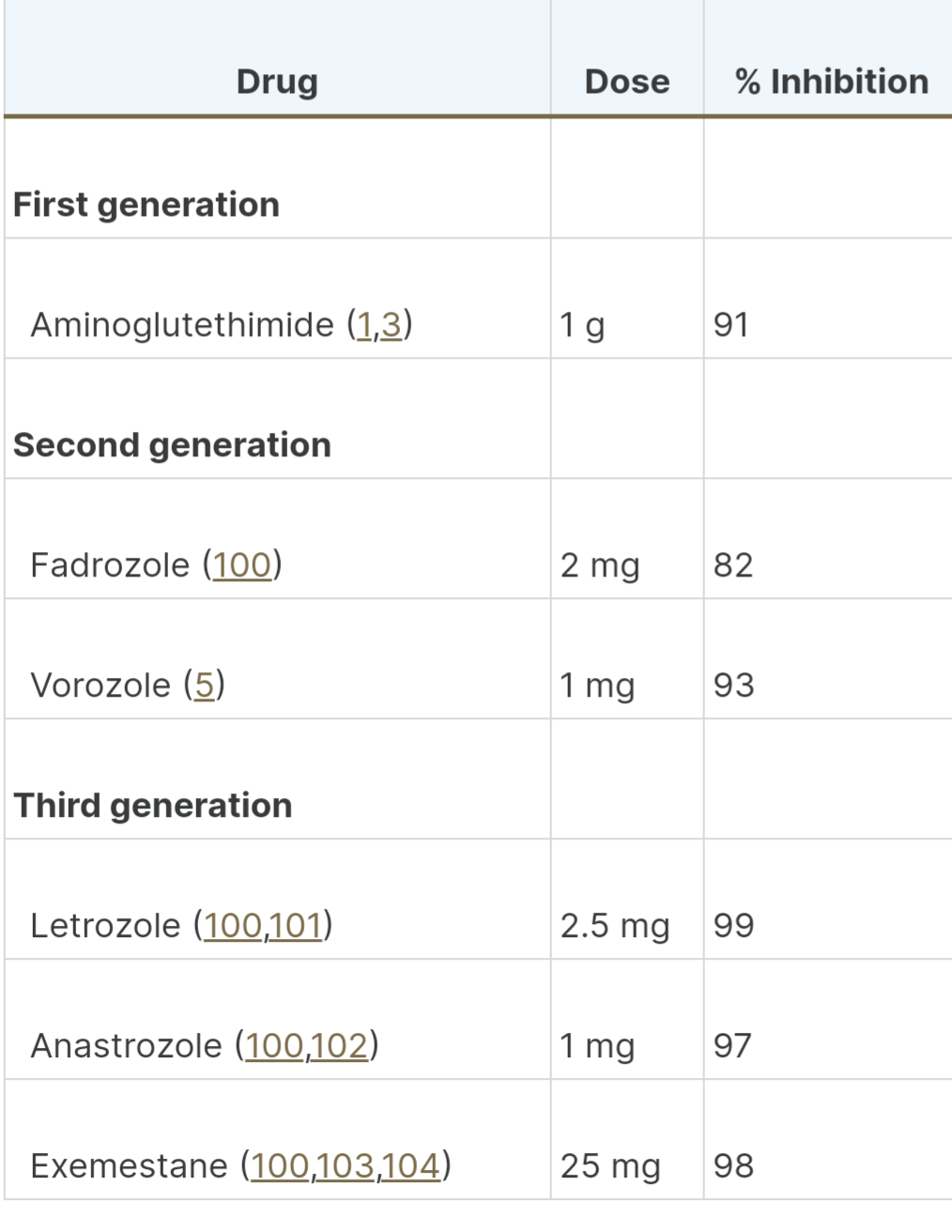Open Vorozole citation 5

pyautogui.click(x=204, y=686)
